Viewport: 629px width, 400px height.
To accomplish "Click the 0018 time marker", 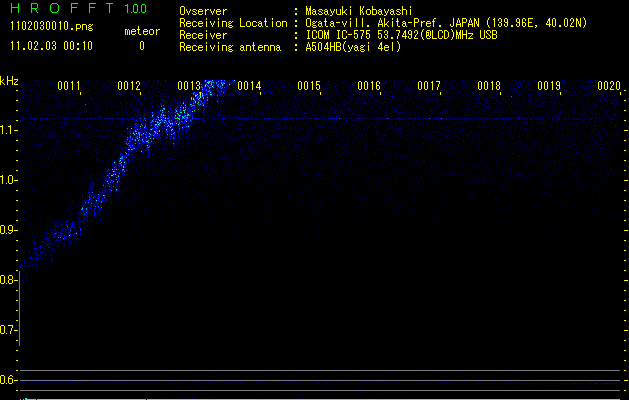I will [x=489, y=86].
